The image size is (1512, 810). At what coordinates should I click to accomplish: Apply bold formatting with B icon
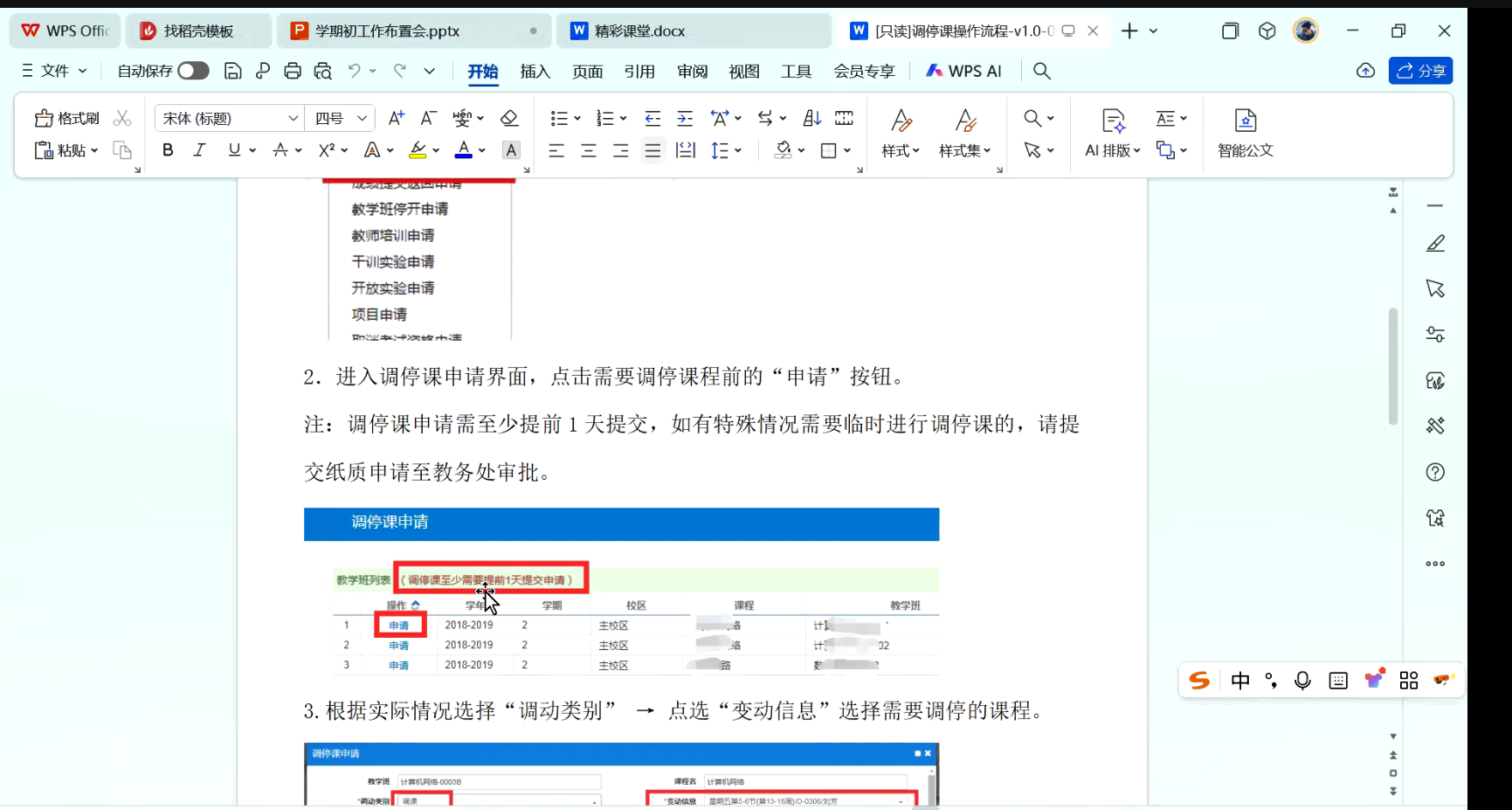click(x=168, y=150)
